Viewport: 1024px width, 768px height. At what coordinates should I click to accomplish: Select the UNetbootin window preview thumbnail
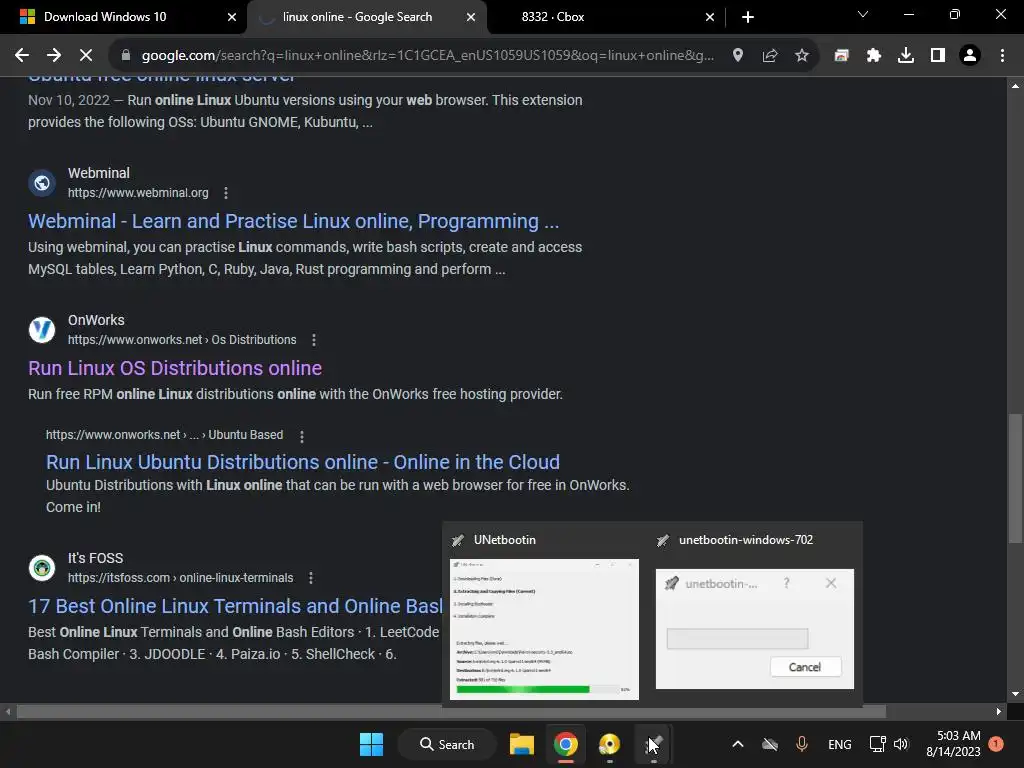coord(544,629)
